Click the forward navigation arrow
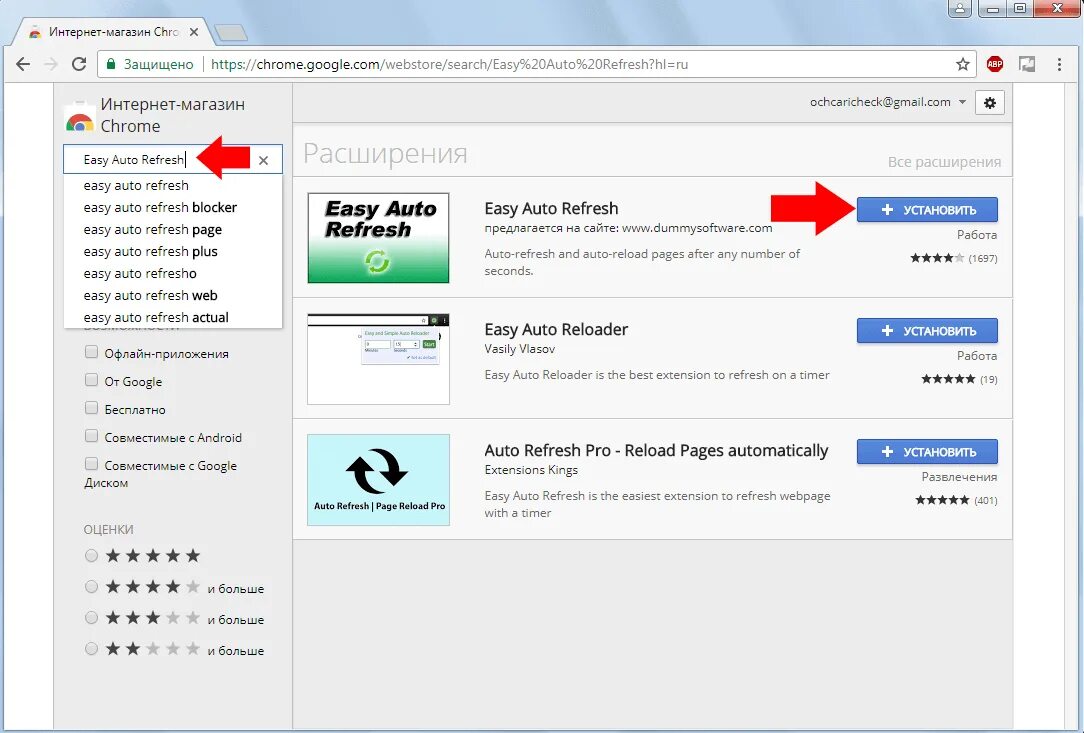The image size is (1084, 733). tap(50, 64)
